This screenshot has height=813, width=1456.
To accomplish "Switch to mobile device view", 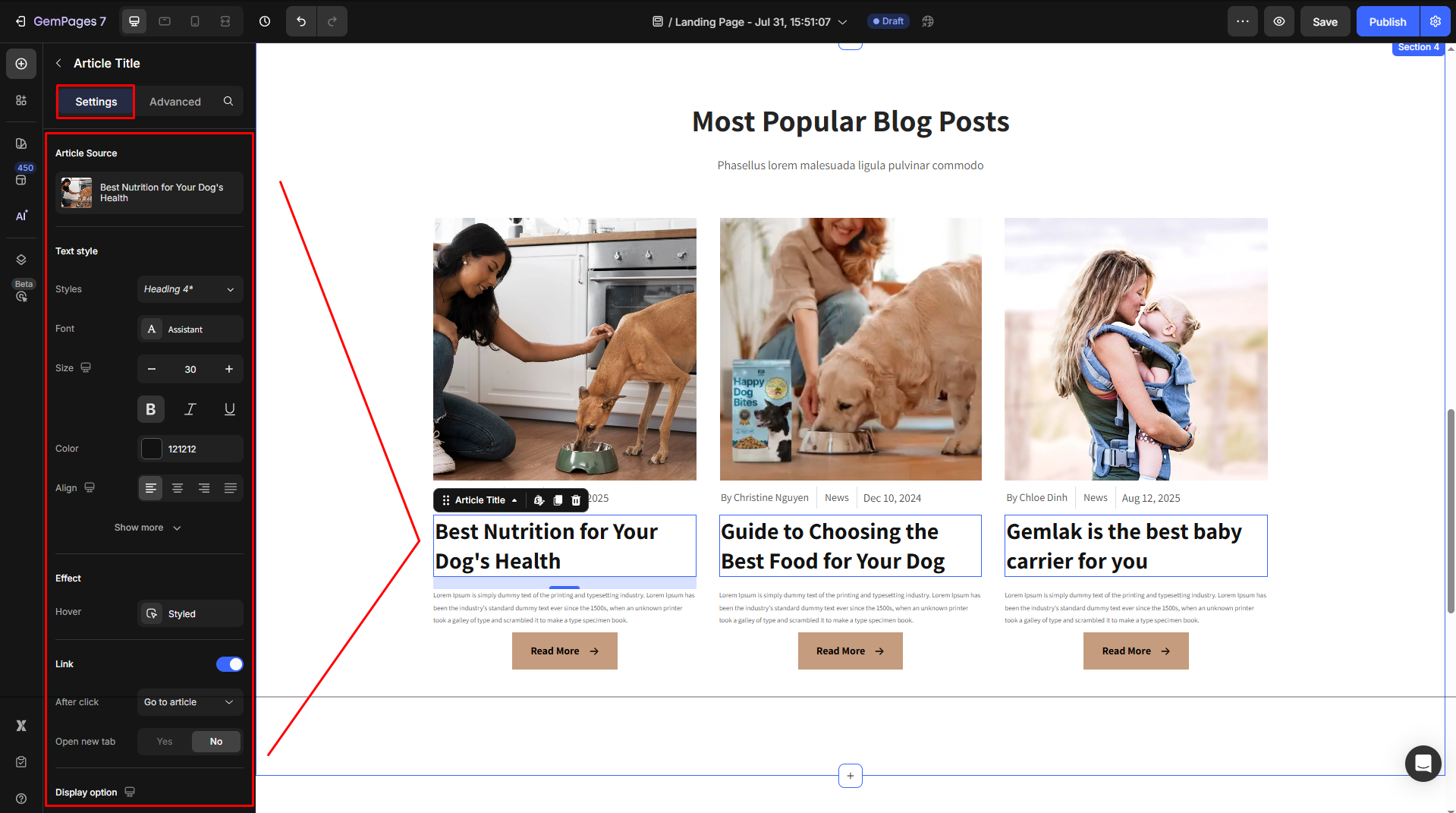I will click(195, 21).
